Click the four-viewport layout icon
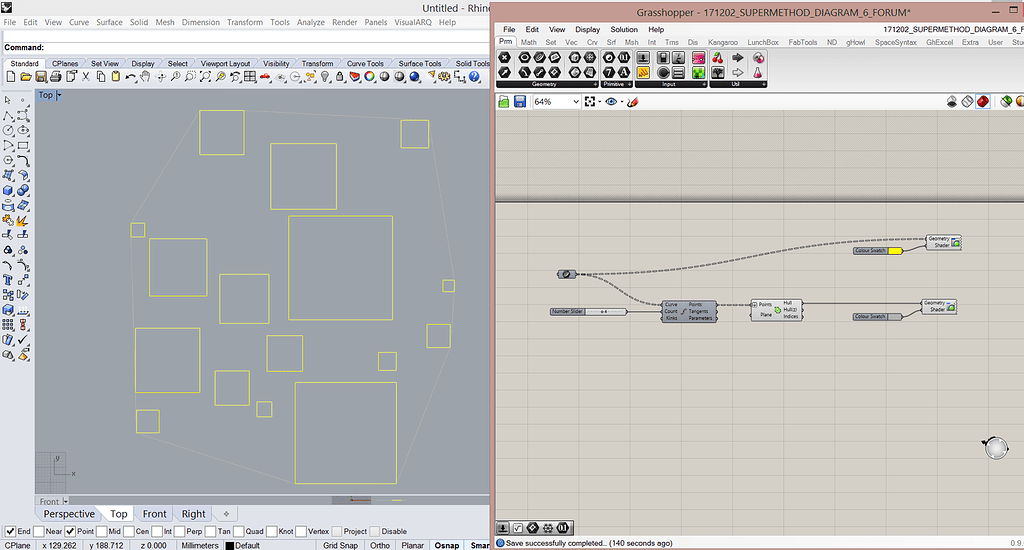The height and width of the screenshot is (550, 1024). tap(250, 77)
